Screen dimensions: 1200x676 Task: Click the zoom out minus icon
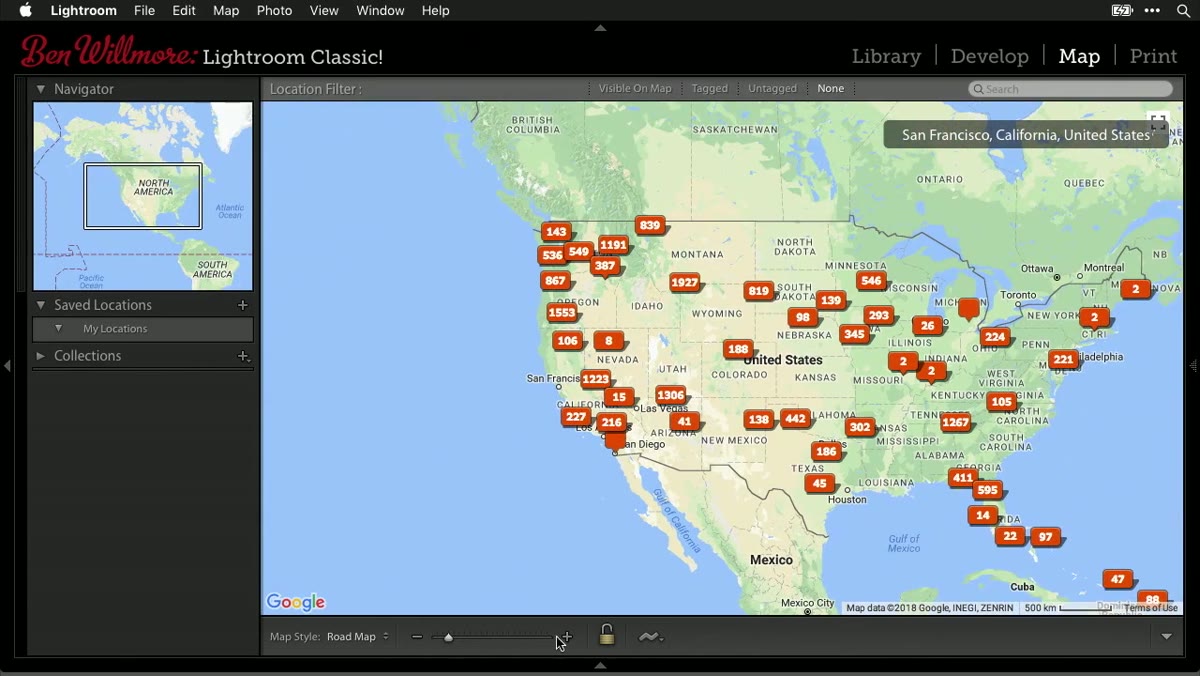click(417, 637)
